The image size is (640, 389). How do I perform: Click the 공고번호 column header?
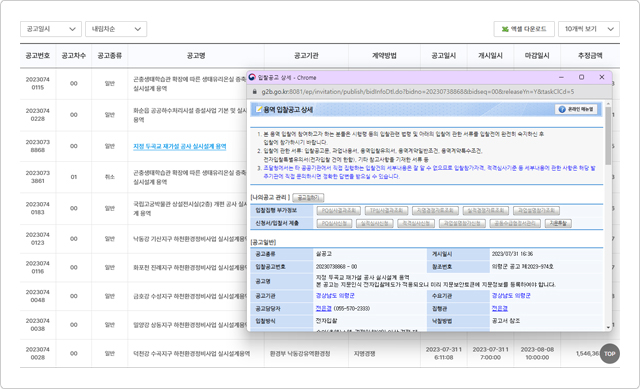point(38,56)
